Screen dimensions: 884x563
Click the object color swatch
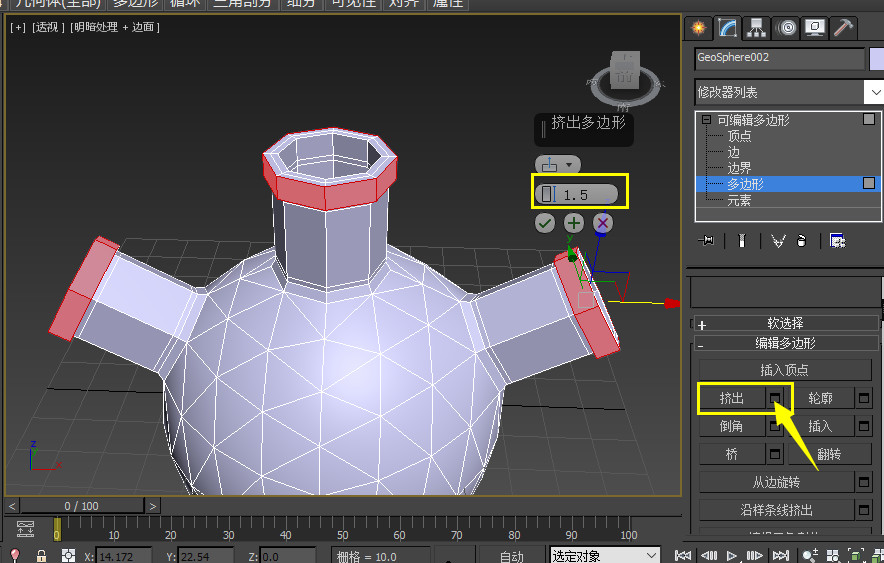[876, 58]
